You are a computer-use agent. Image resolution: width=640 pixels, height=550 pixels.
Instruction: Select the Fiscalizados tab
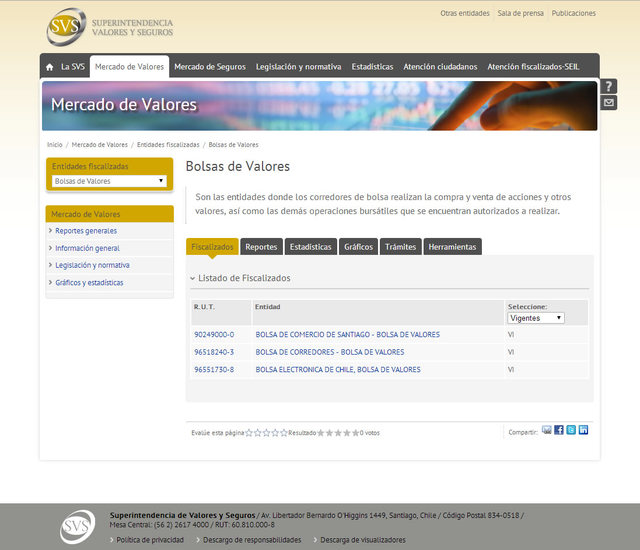(212, 247)
